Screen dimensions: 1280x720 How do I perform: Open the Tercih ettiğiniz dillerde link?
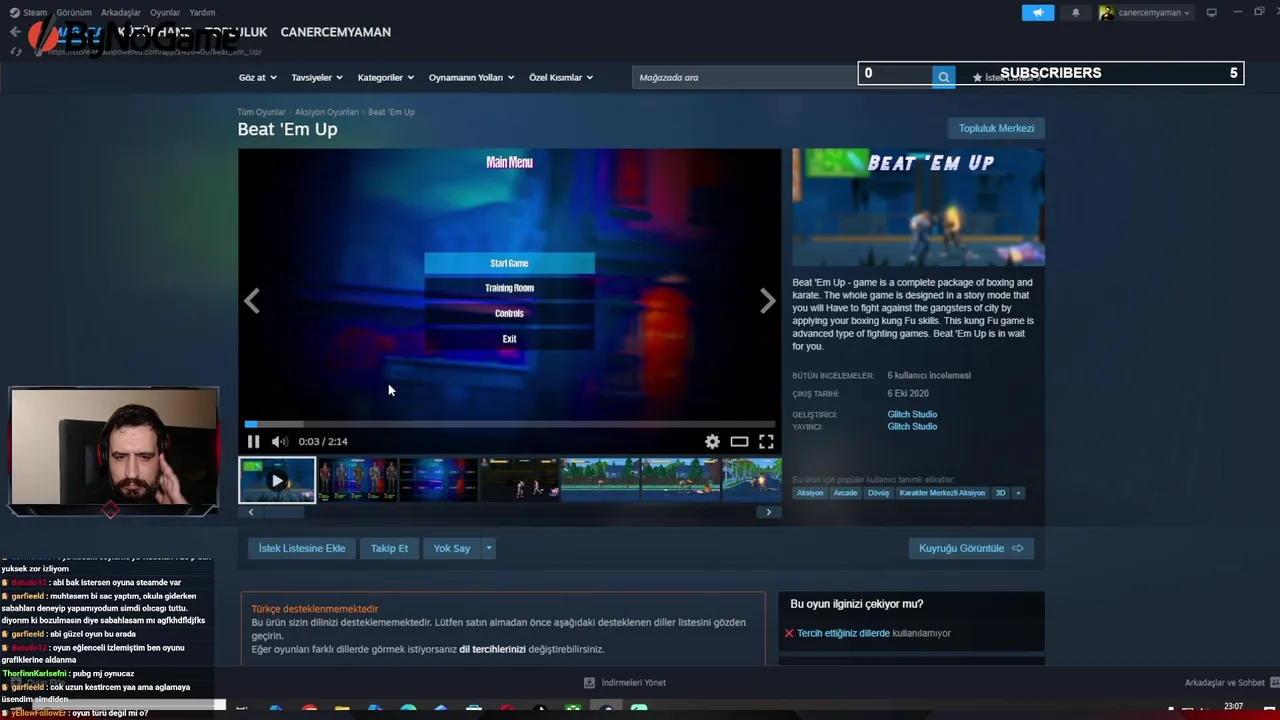coord(843,633)
